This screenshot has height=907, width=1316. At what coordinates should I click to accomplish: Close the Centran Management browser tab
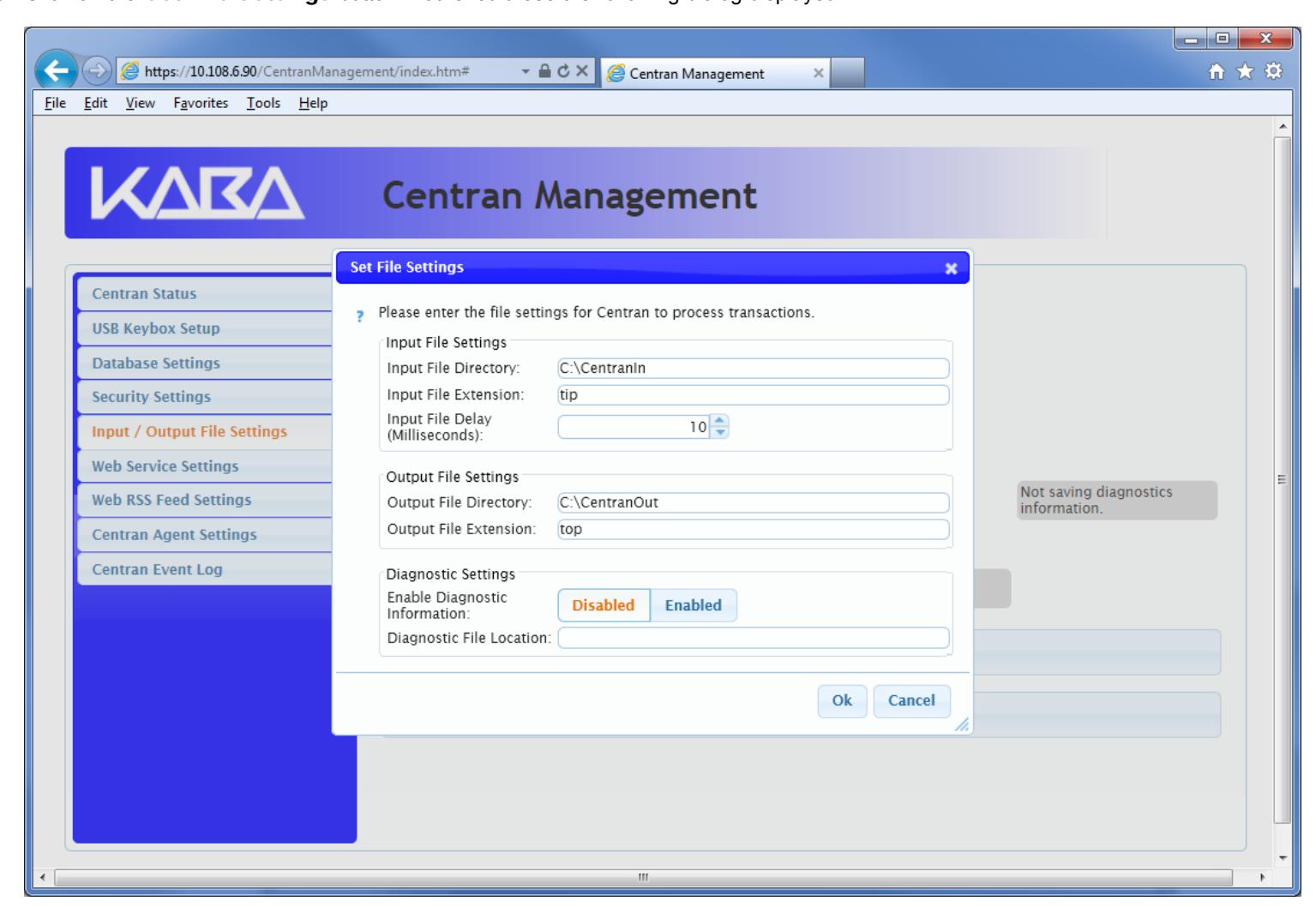pos(818,73)
